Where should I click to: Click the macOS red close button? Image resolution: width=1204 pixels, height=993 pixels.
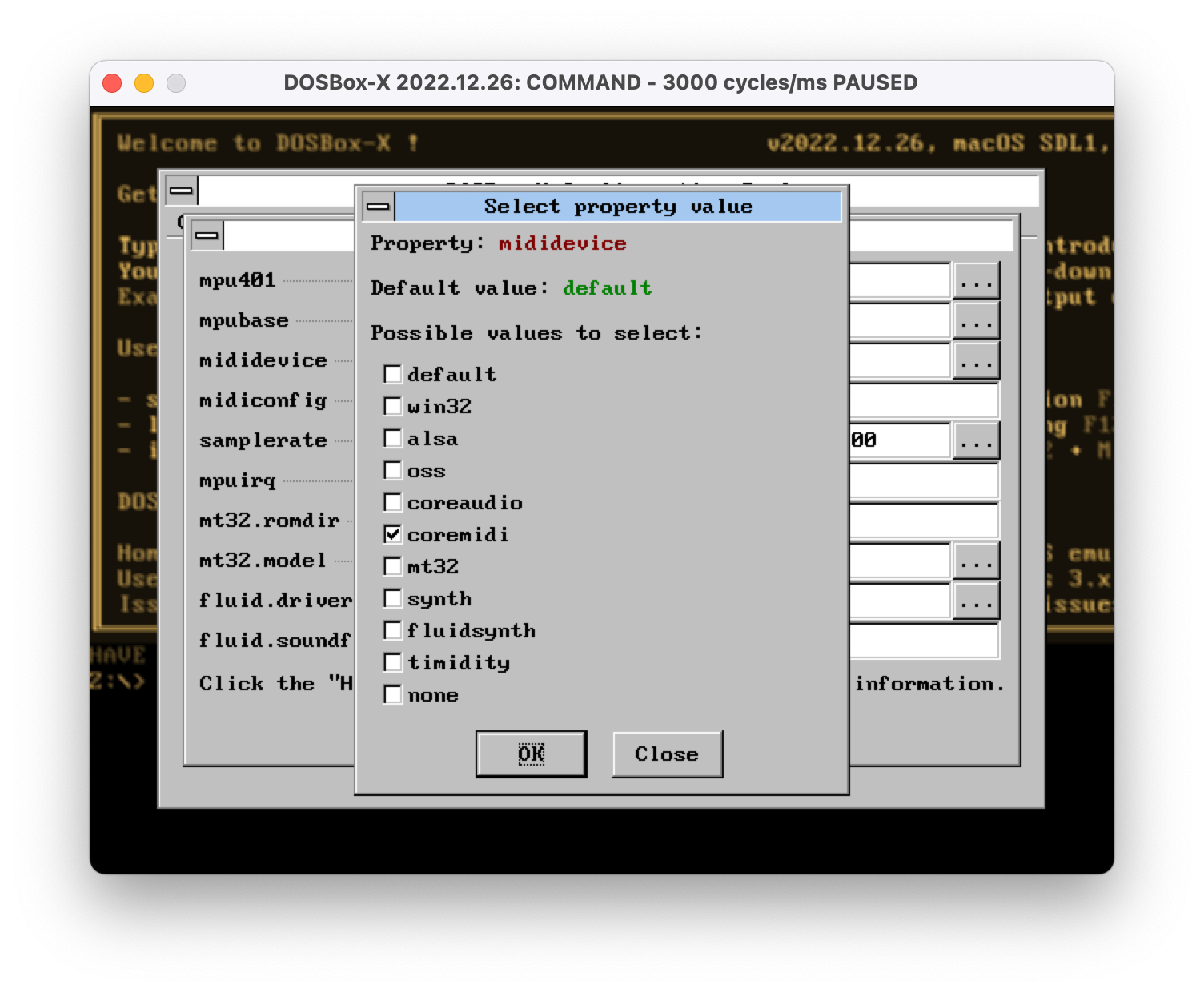point(112,83)
